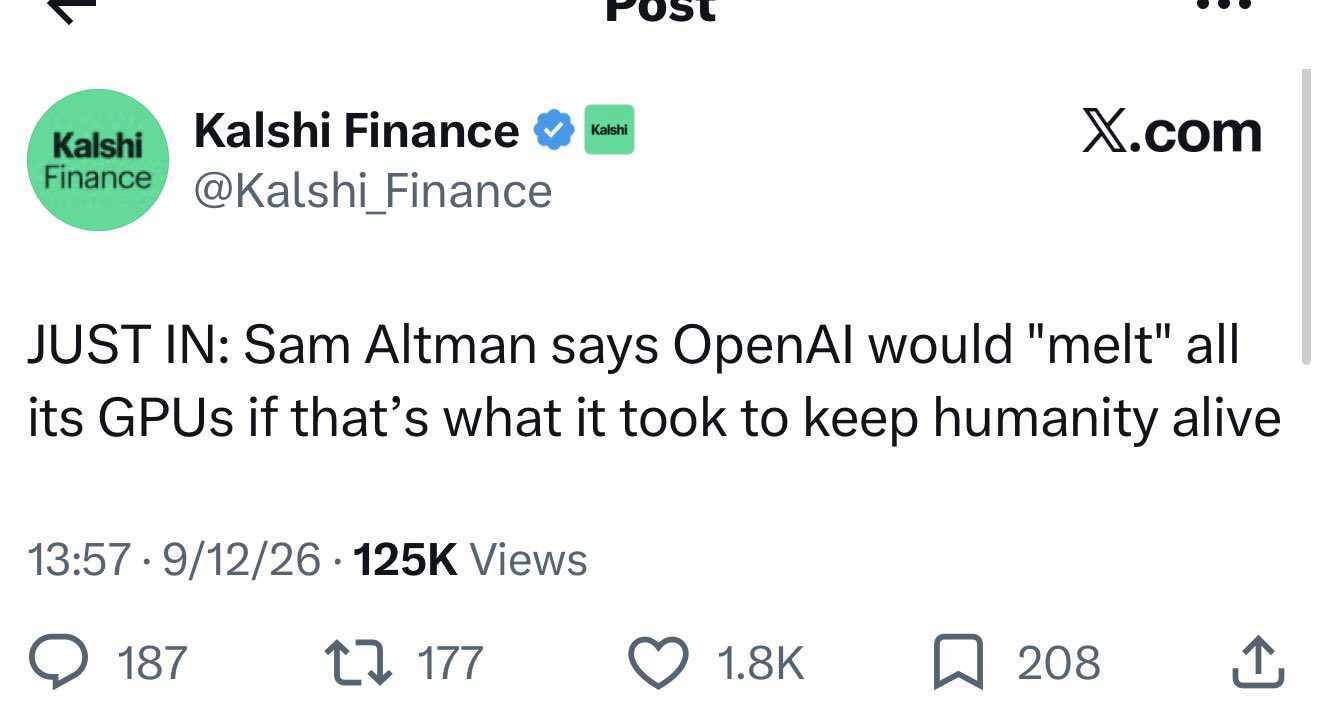Click the Kalshi Finance display name
The height and width of the screenshot is (725, 1320).
357,131
